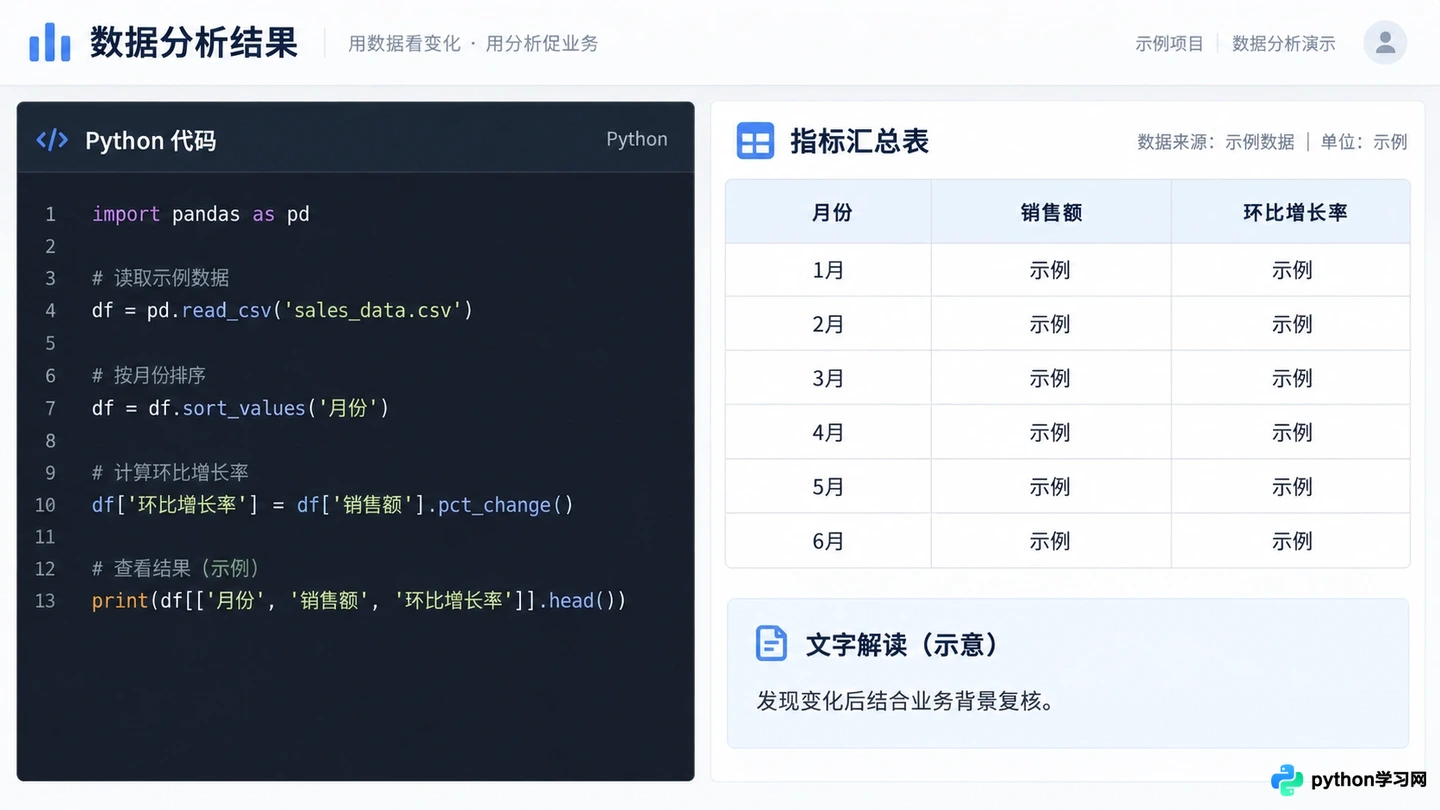Open the 示例项目 link in the header
The width and height of the screenshot is (1440, 810).
pos(1169,44)
